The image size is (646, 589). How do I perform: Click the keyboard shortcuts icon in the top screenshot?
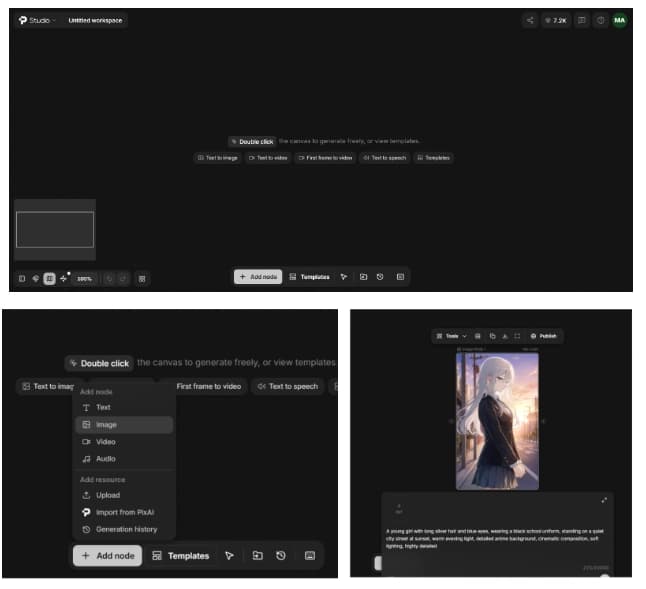click(400, 277)
